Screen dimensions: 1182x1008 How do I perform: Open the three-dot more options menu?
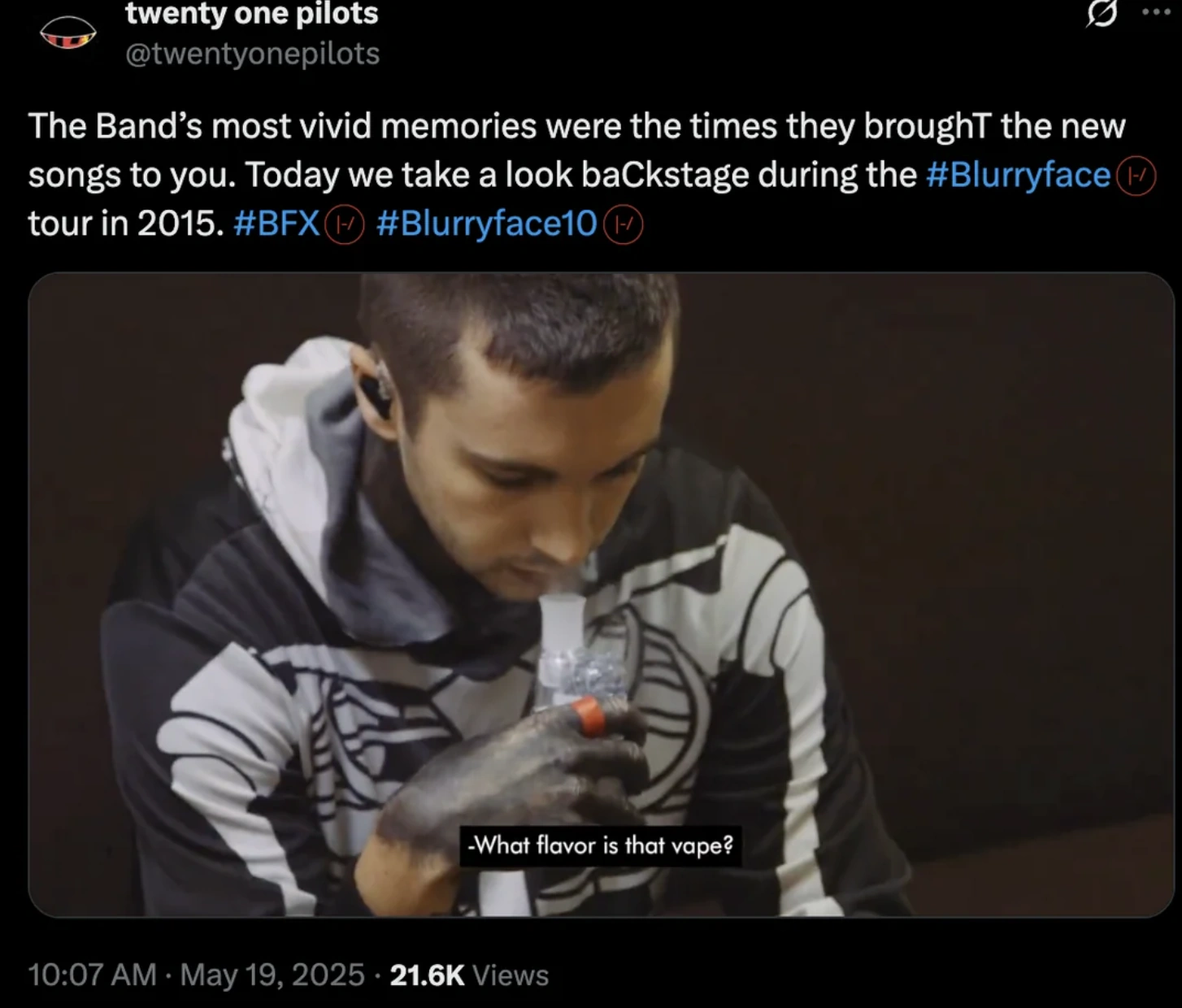point(1156,12)
